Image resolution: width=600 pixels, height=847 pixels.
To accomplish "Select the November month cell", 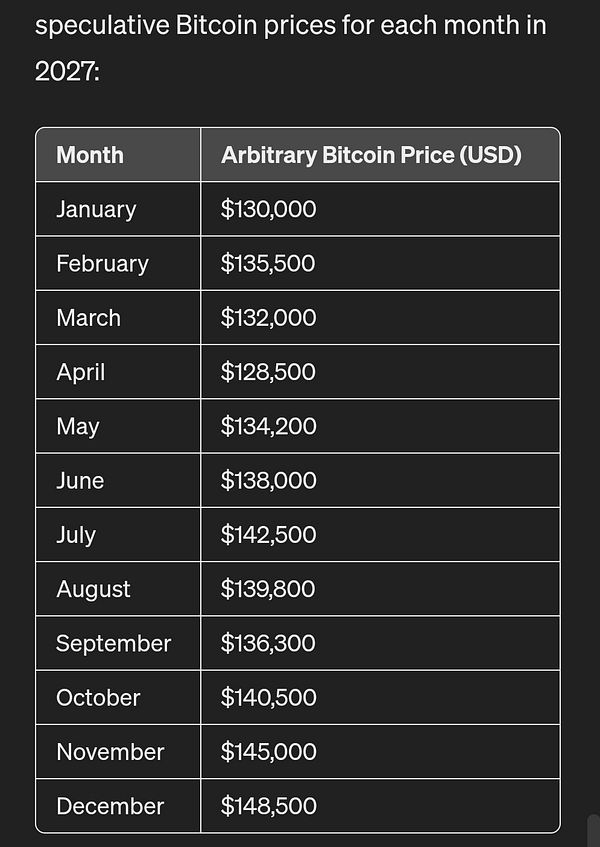I will click(x=110, y=751).
